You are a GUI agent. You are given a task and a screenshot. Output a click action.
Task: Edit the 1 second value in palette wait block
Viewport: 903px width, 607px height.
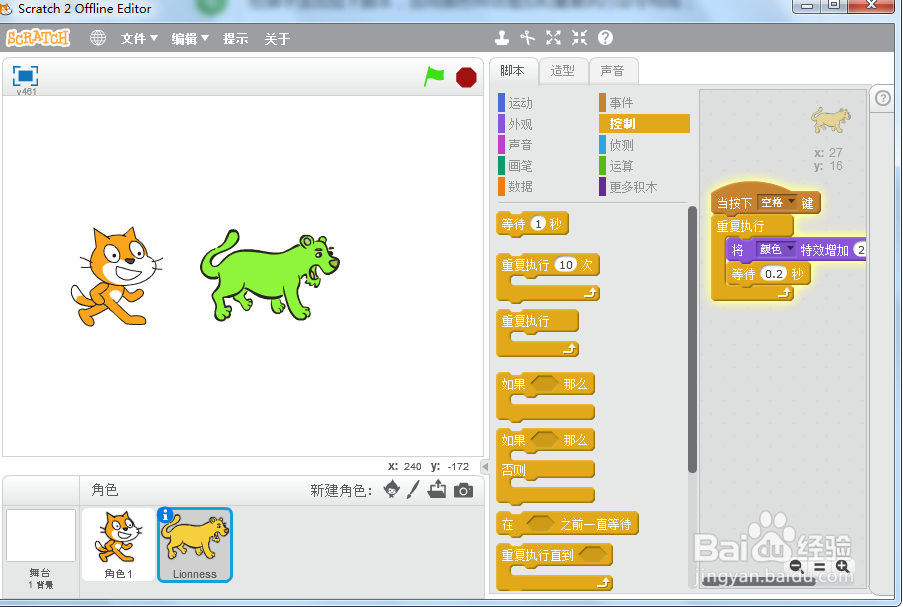click(x=538, y=223)
